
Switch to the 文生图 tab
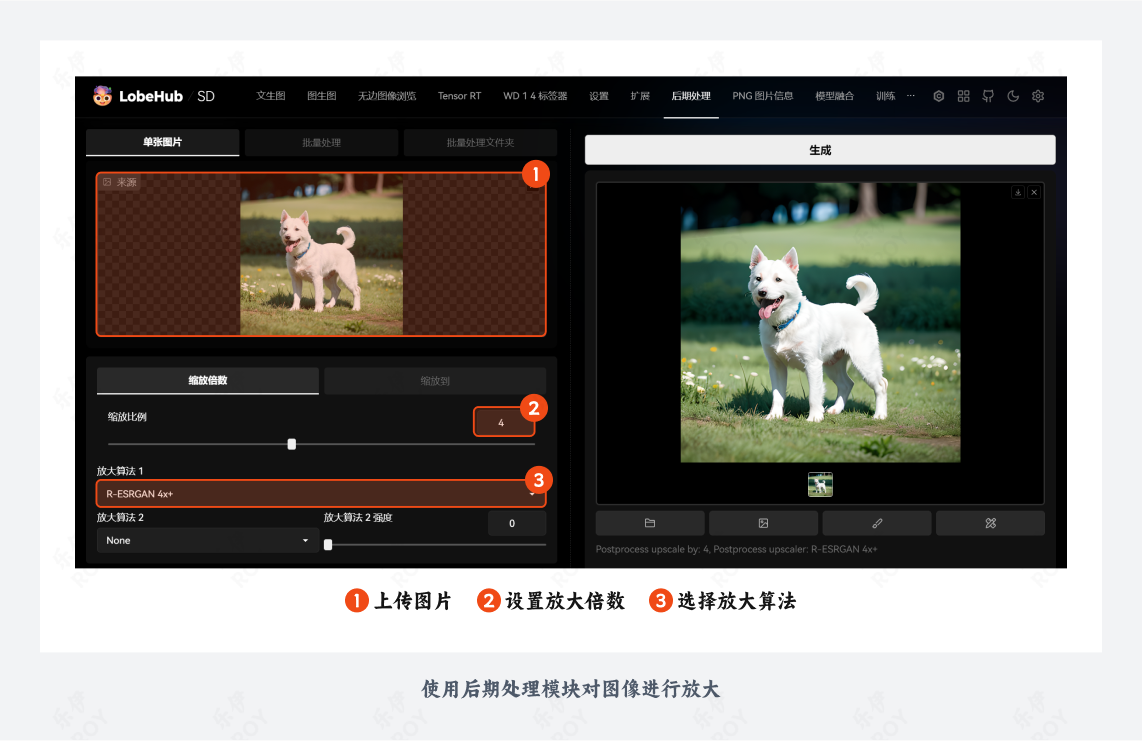click(x=271, y=96)
